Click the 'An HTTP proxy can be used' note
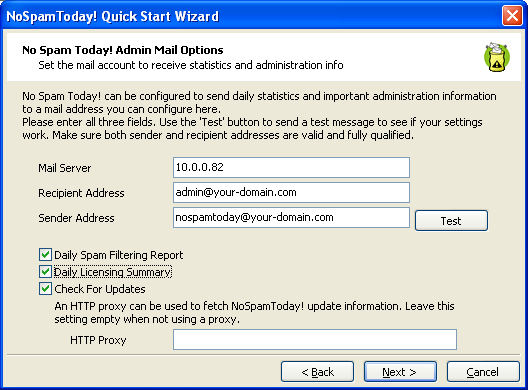 [255, 313]
